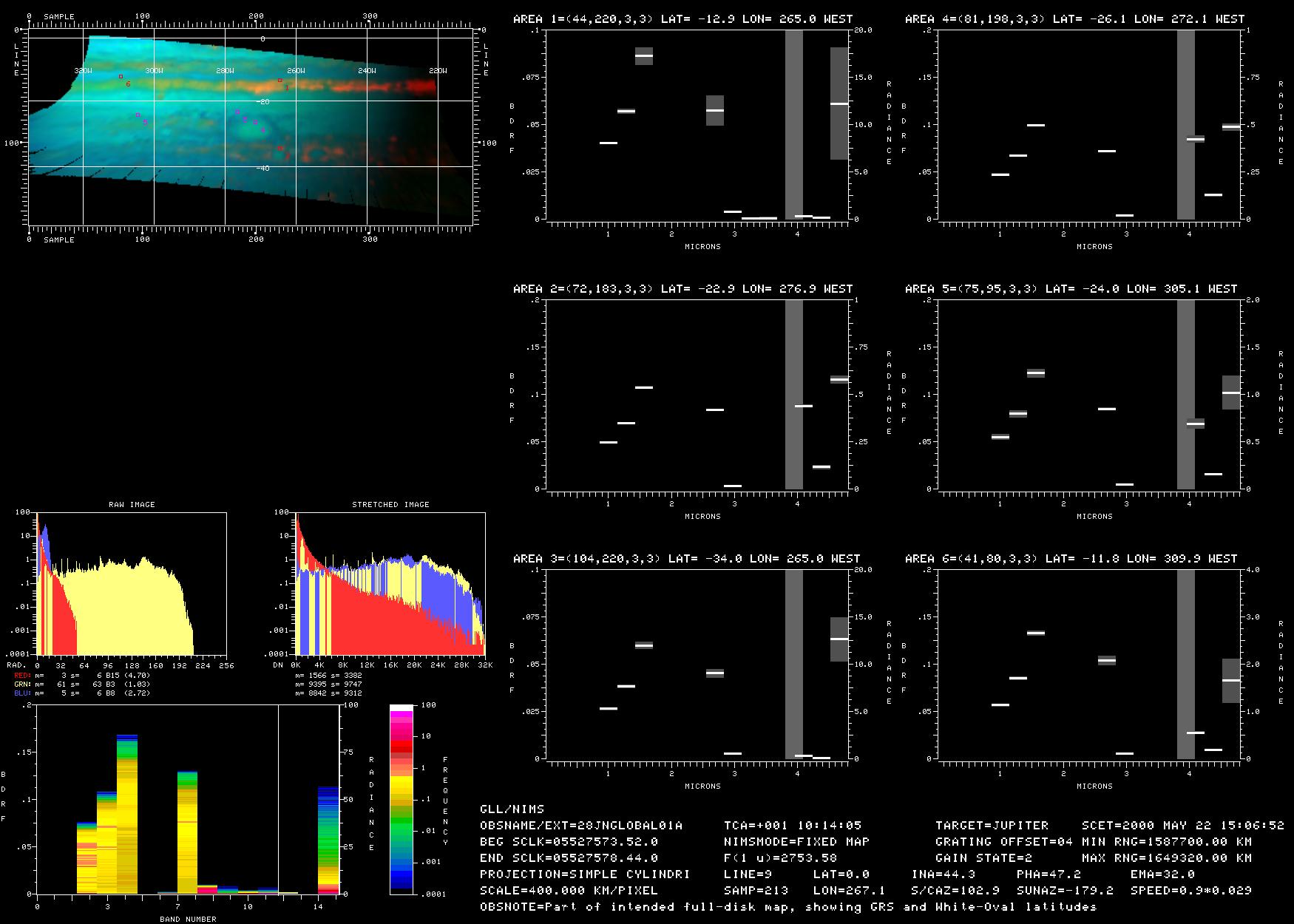The width and height of the screenshot is (1294, 924).
Task: Select the red area 6 marker on Jupiter map
Action: [121, 76]
